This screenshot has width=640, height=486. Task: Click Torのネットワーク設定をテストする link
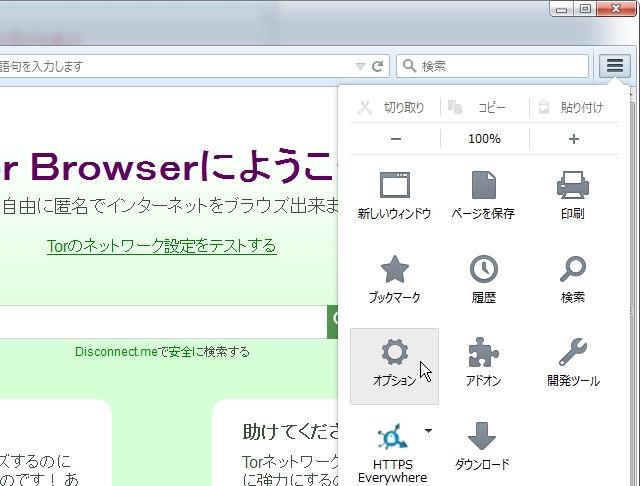coord(162,246)
